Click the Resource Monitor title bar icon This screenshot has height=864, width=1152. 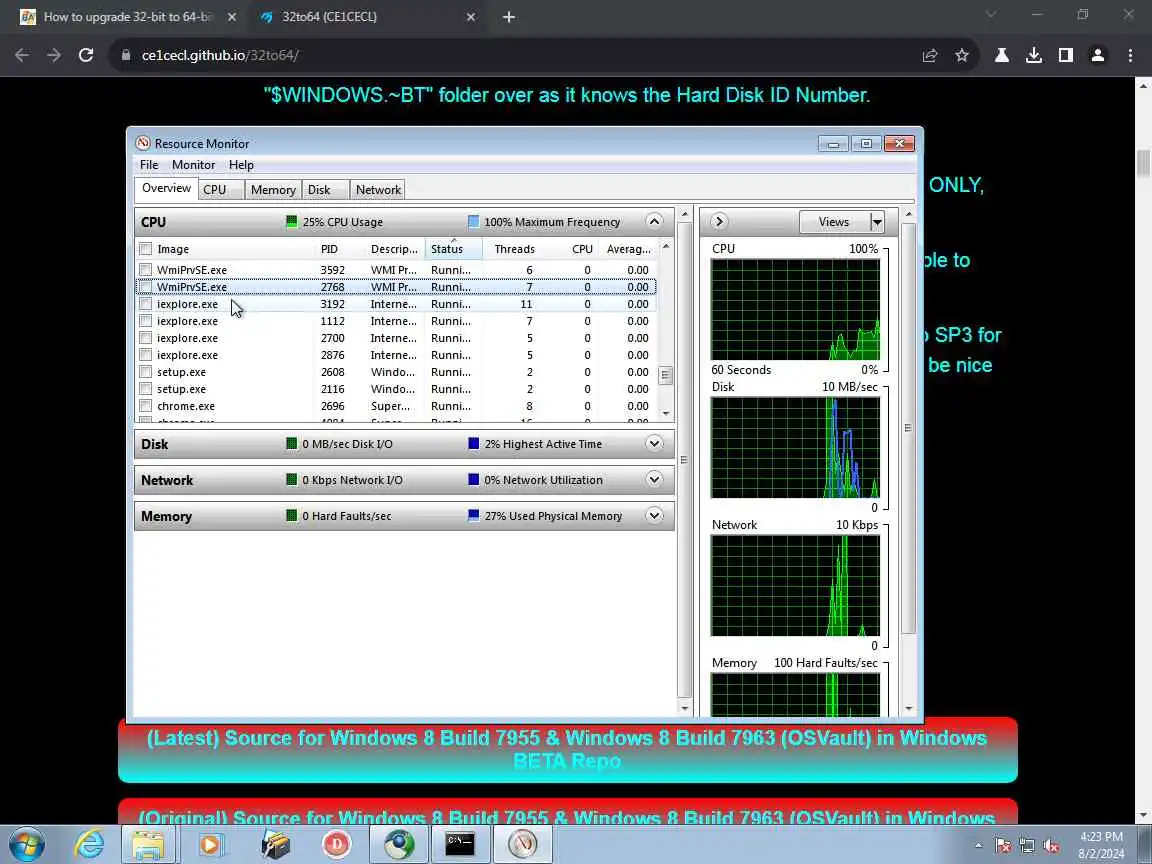click(x=143, y=143)
